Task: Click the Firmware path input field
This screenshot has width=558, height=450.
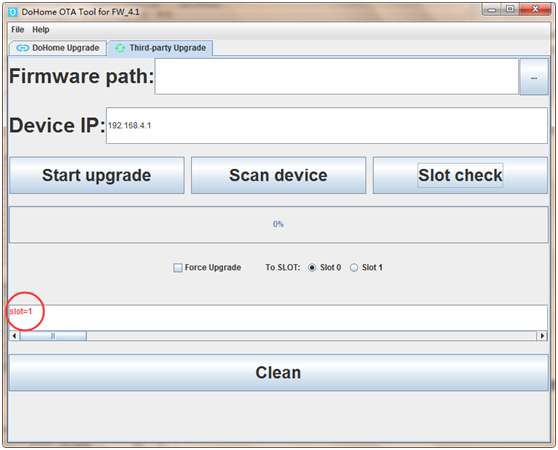Action: click(x=337, y=76)
